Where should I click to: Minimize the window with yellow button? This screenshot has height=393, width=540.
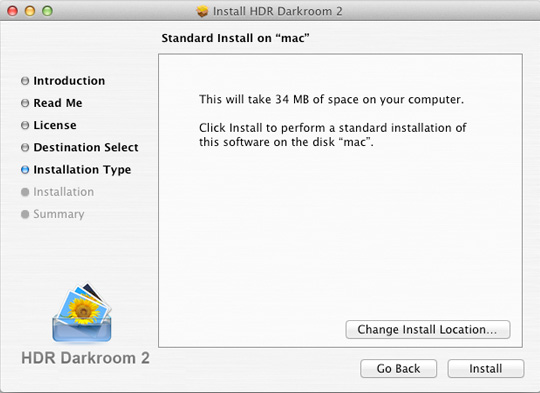tap(30, 11)
